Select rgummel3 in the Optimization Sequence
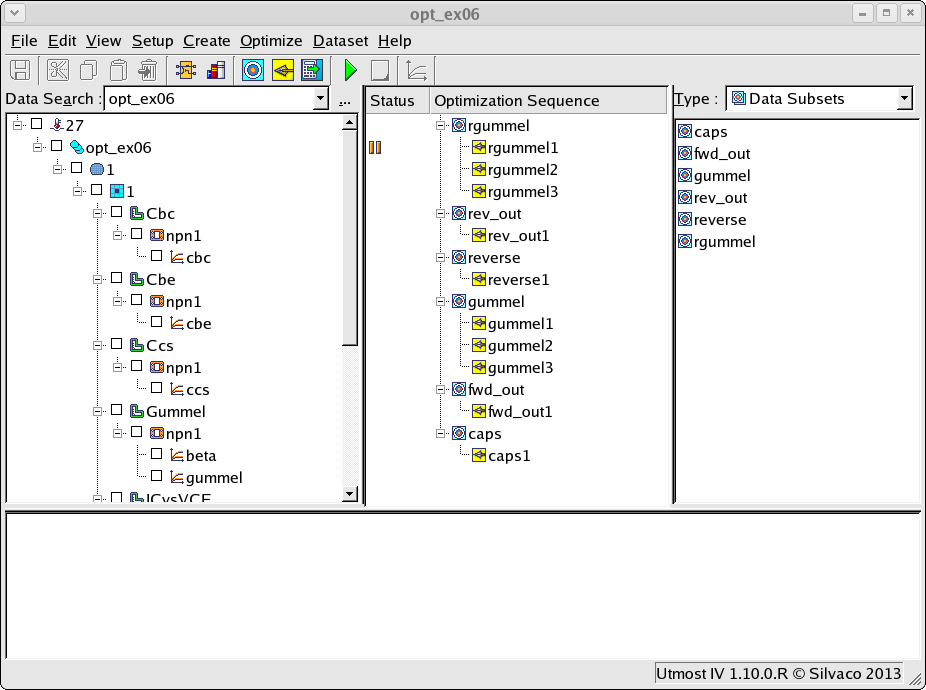Viewport: 926px width, 690px height. coord(523,191)
